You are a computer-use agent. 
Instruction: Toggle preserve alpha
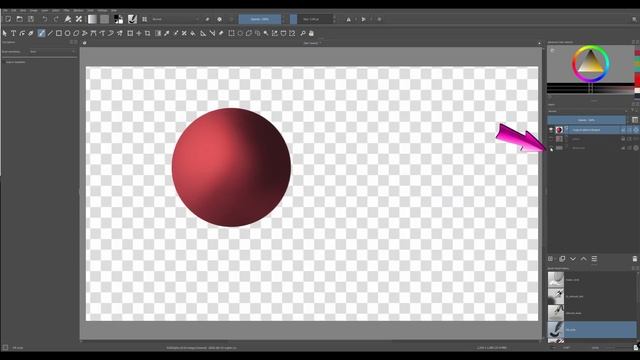[x=220, y=19]
